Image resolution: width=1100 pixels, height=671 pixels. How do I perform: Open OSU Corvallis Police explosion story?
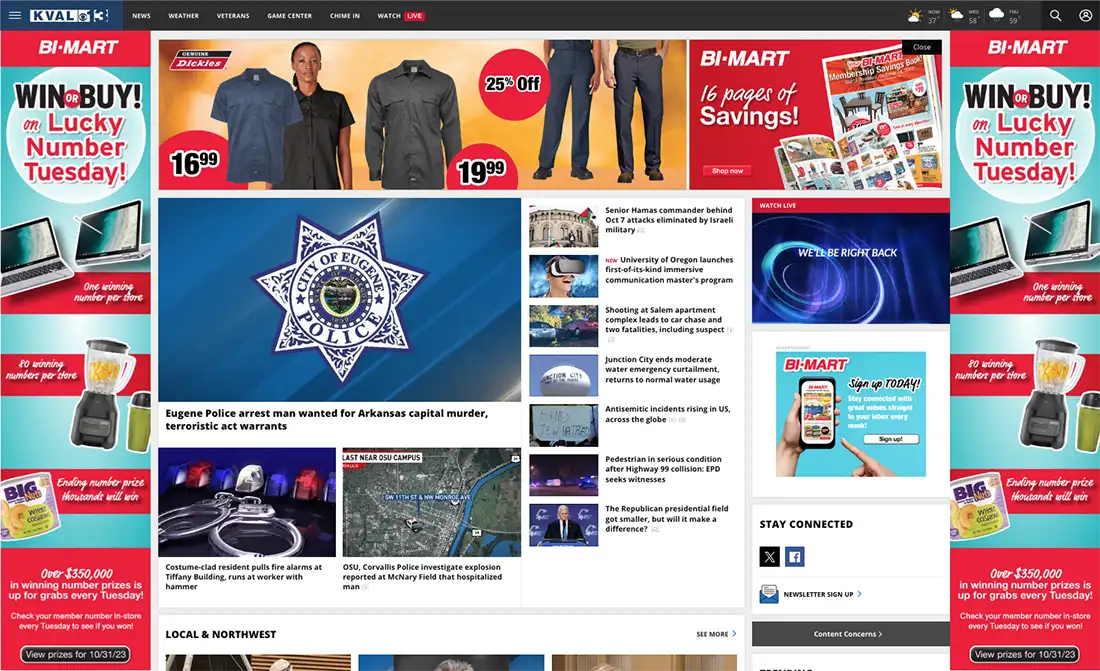[x=422, y=576]
